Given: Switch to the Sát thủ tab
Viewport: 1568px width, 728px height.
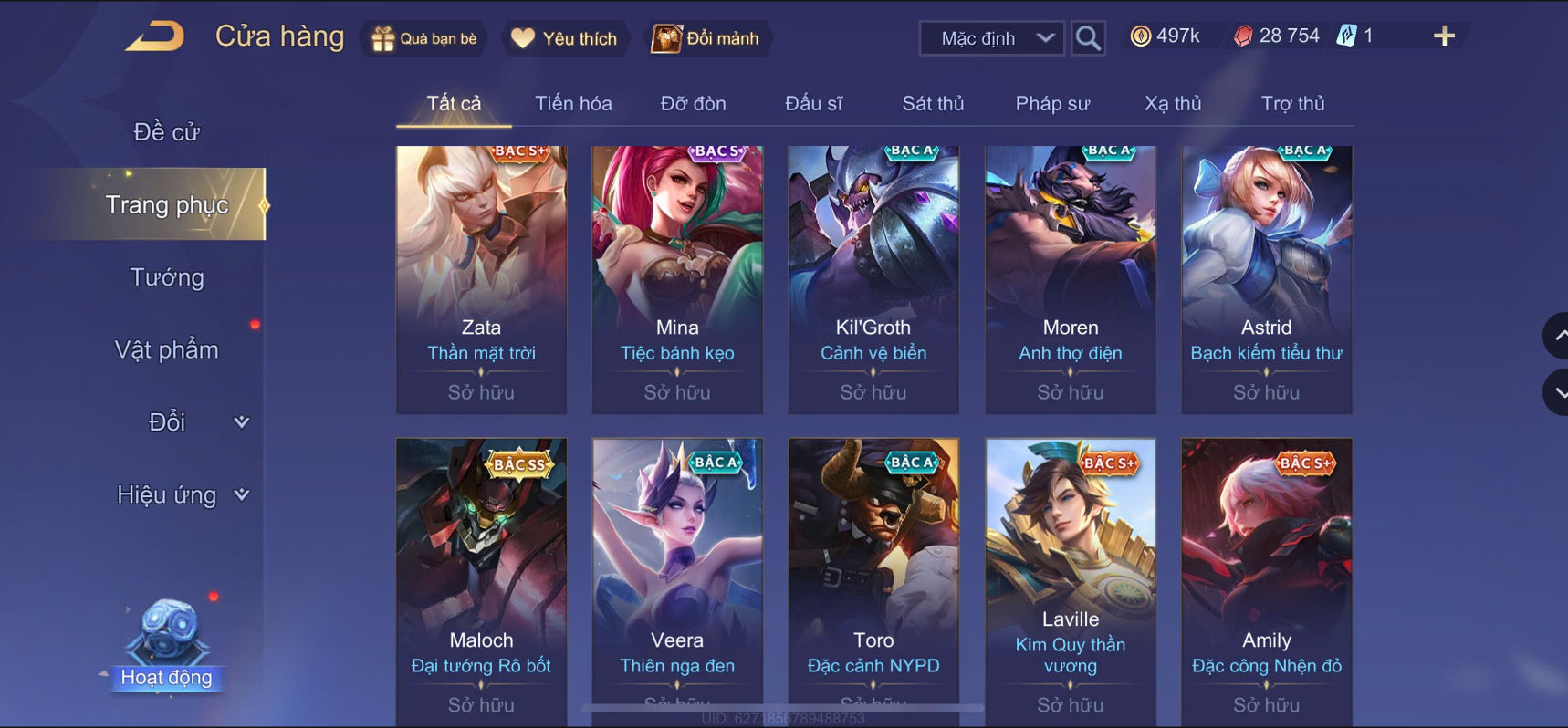Looking at the screenshot, I should coord(933,103).
